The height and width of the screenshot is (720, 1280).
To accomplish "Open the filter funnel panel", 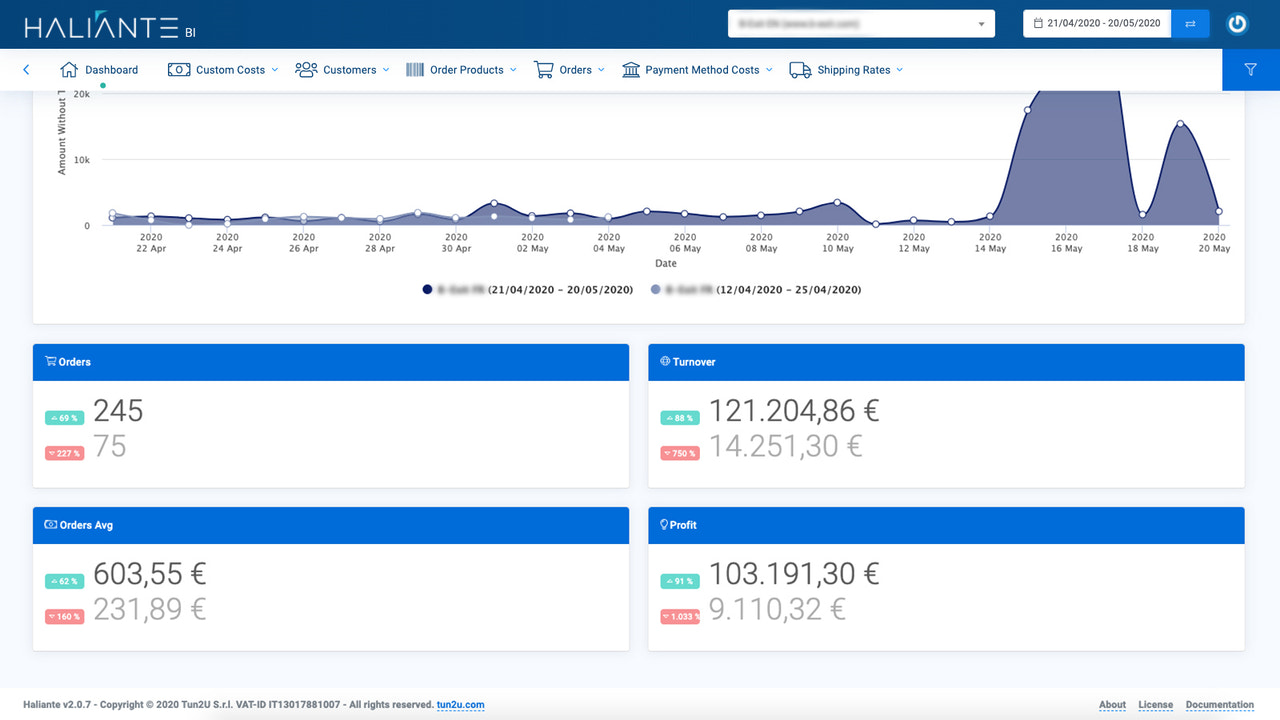I will point(1251,70).
